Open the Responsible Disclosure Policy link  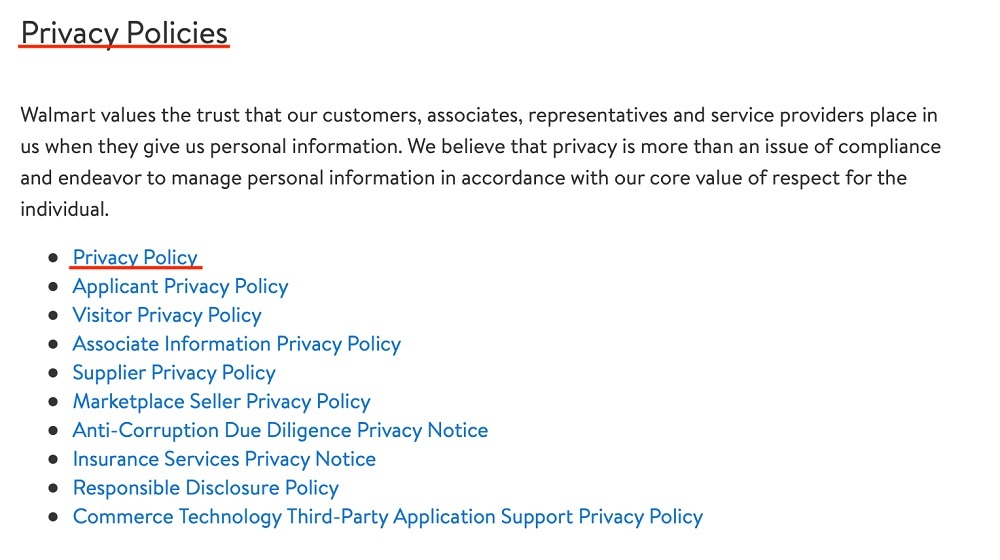[x=205, y=487]
